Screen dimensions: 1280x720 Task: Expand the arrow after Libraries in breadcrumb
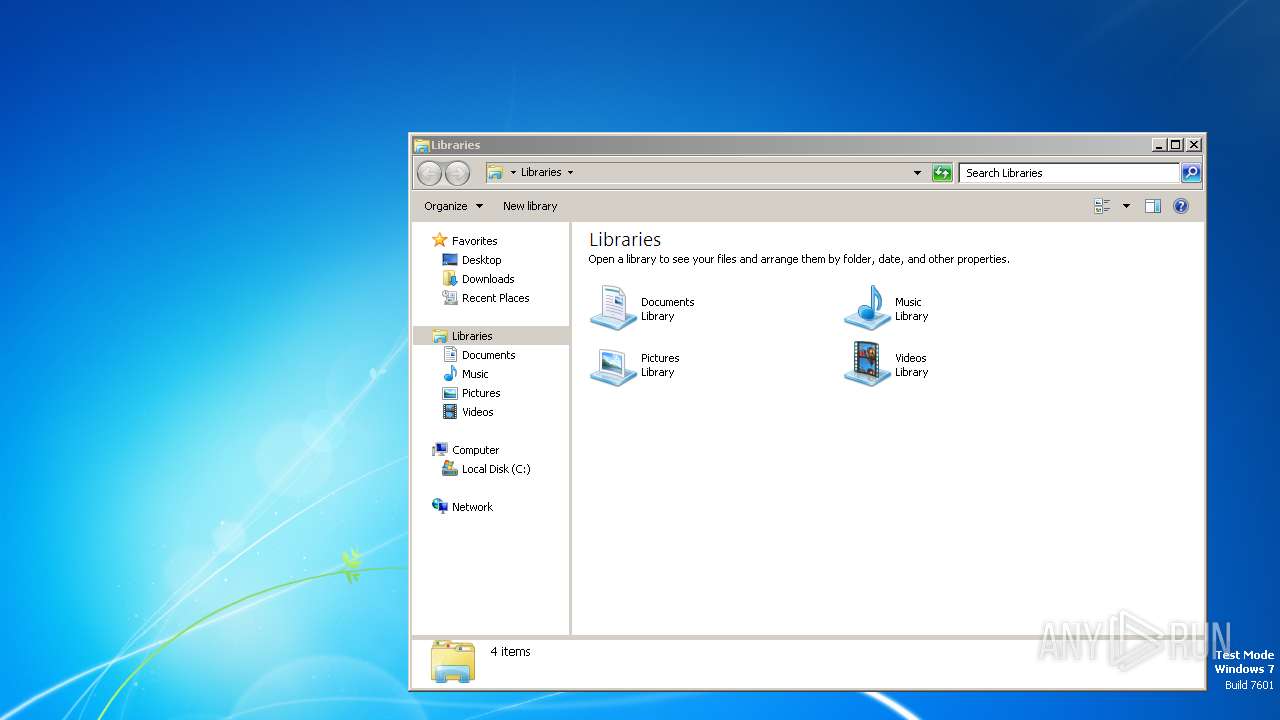point(570,172)
